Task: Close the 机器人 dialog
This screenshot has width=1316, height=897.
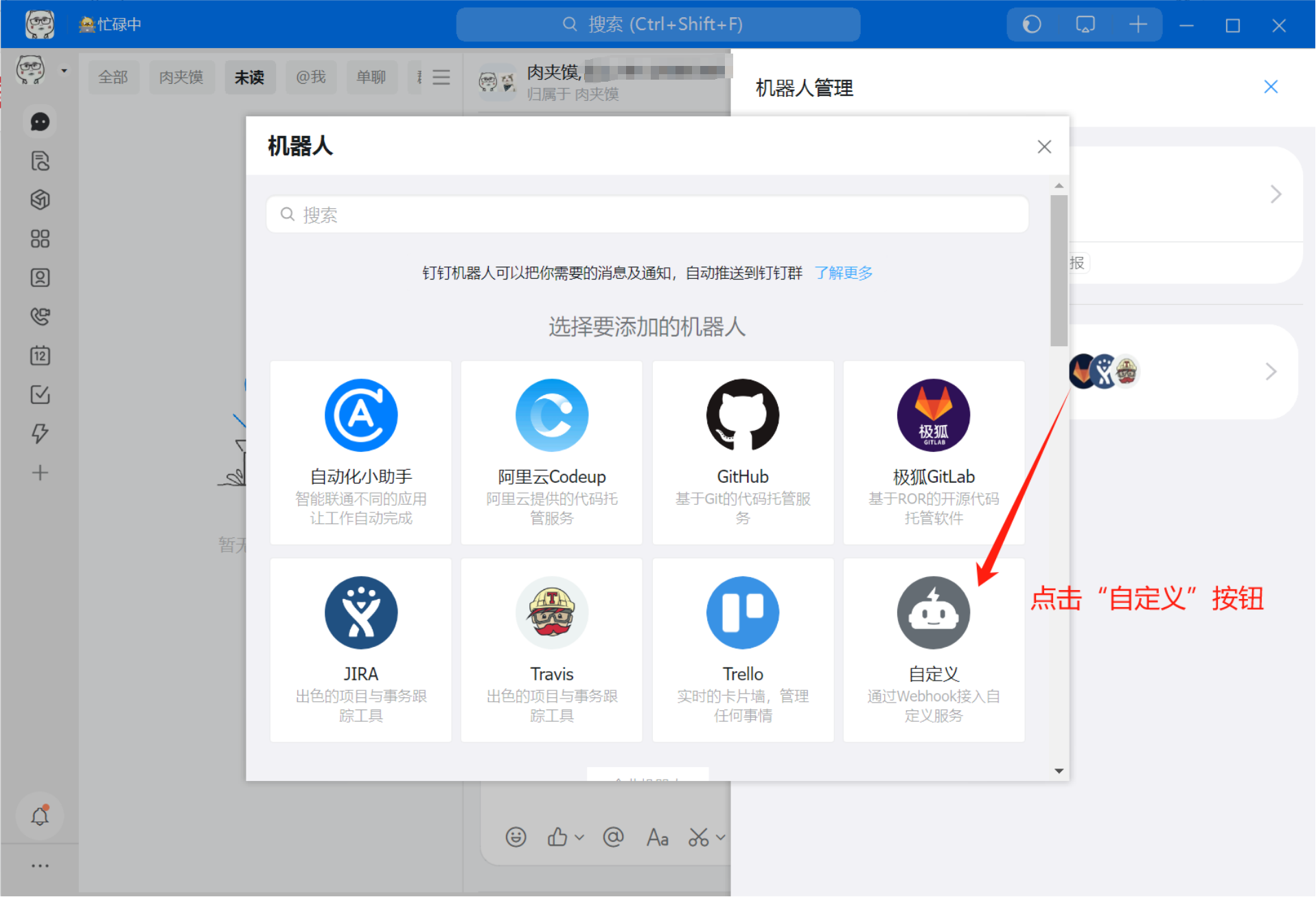Action: tap(1044, 146)
